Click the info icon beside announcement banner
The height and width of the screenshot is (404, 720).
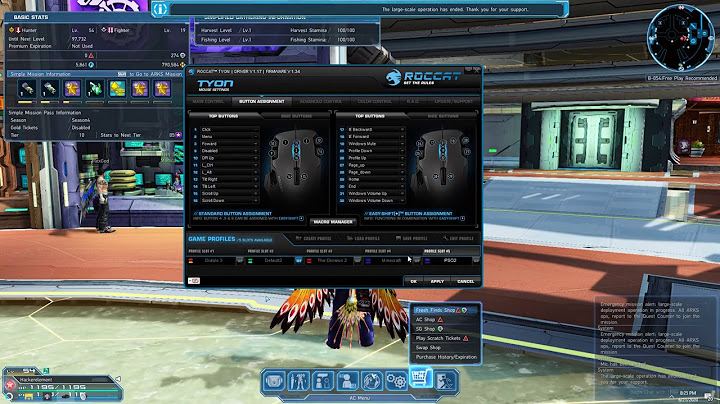[x=159, y=9]
